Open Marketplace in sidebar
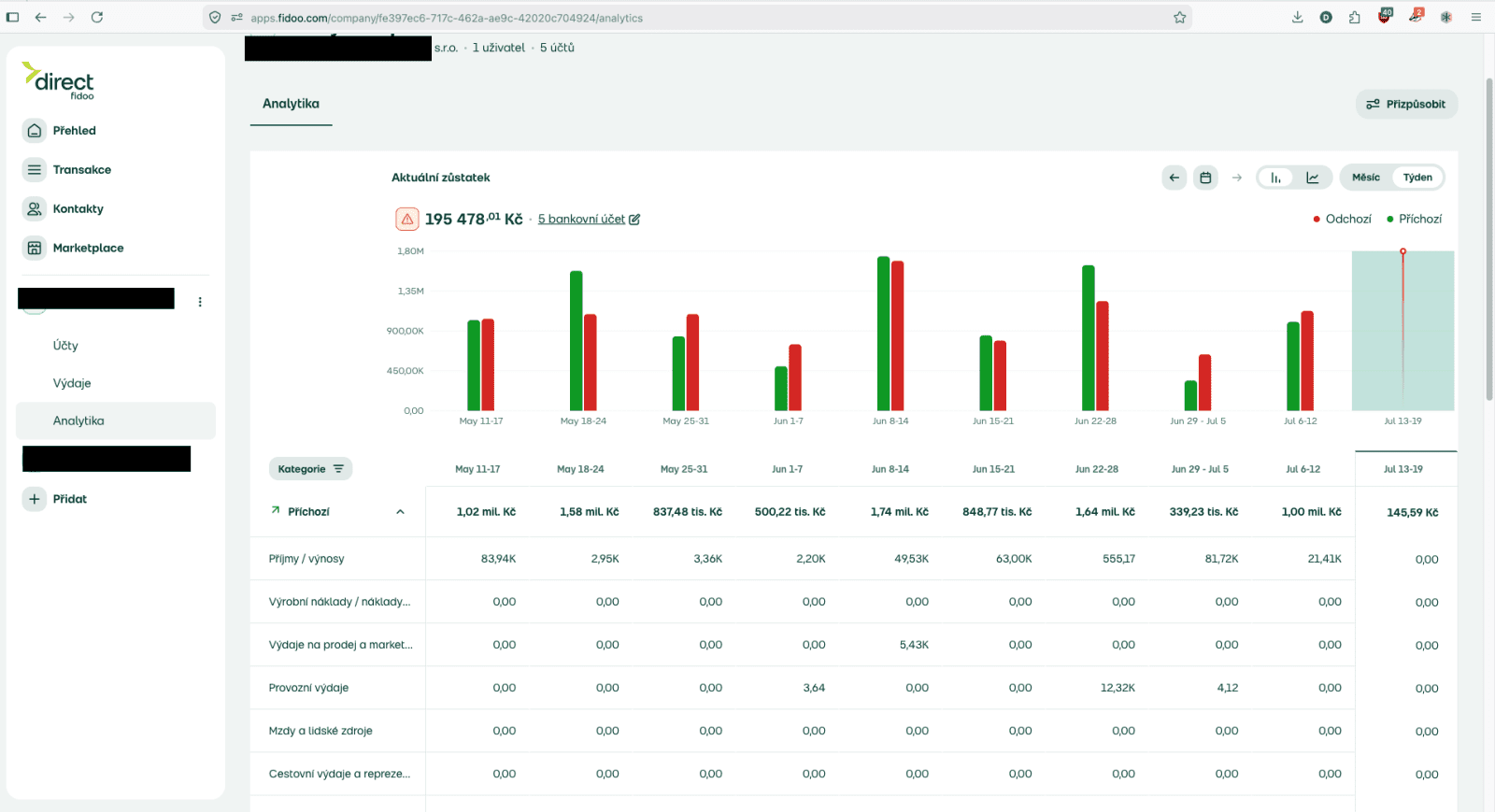 [89, 249]
